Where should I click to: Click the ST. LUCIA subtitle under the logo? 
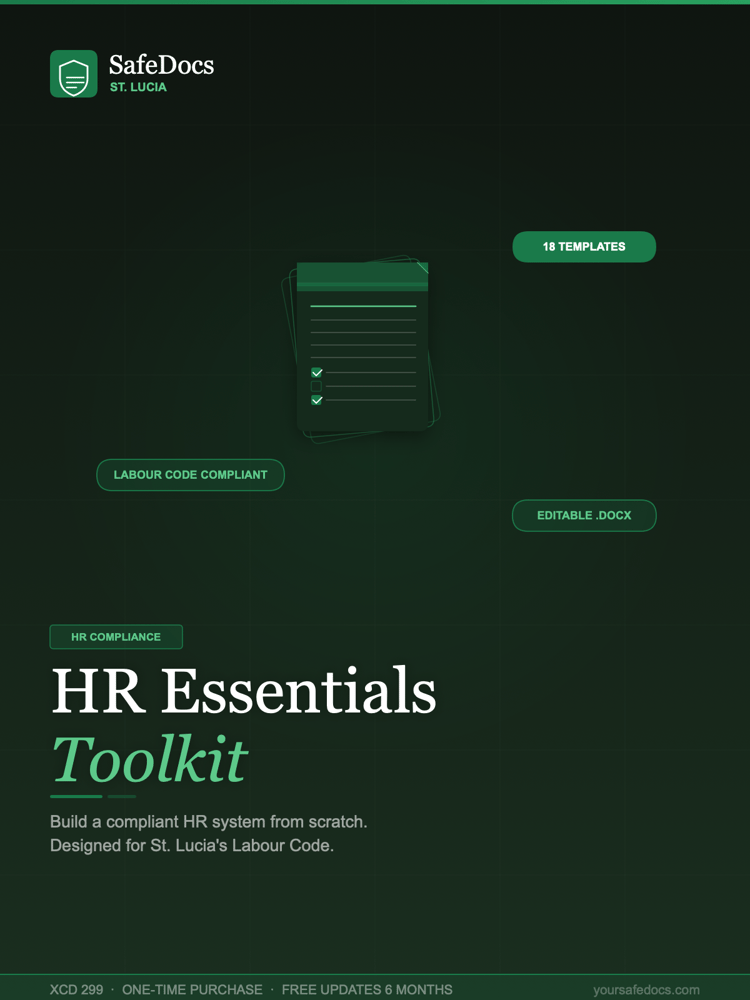coord(138,87)
